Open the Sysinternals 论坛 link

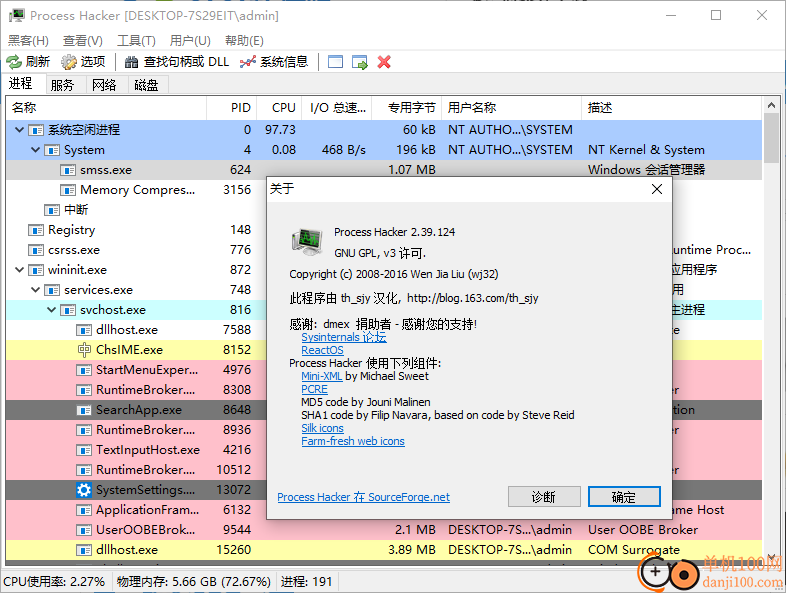tap(344, 337)
